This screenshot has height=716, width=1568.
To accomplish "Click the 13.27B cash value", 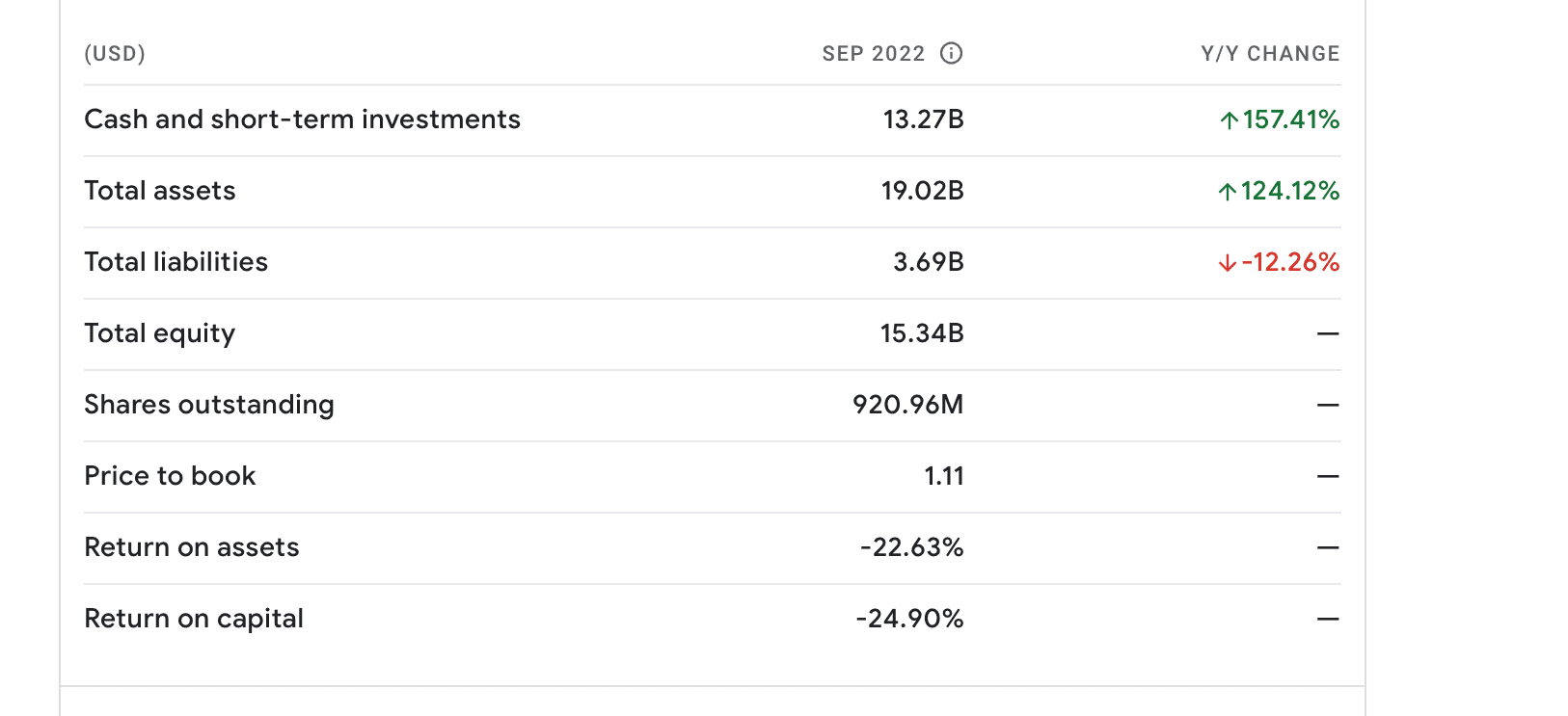I will pos(924,119).
